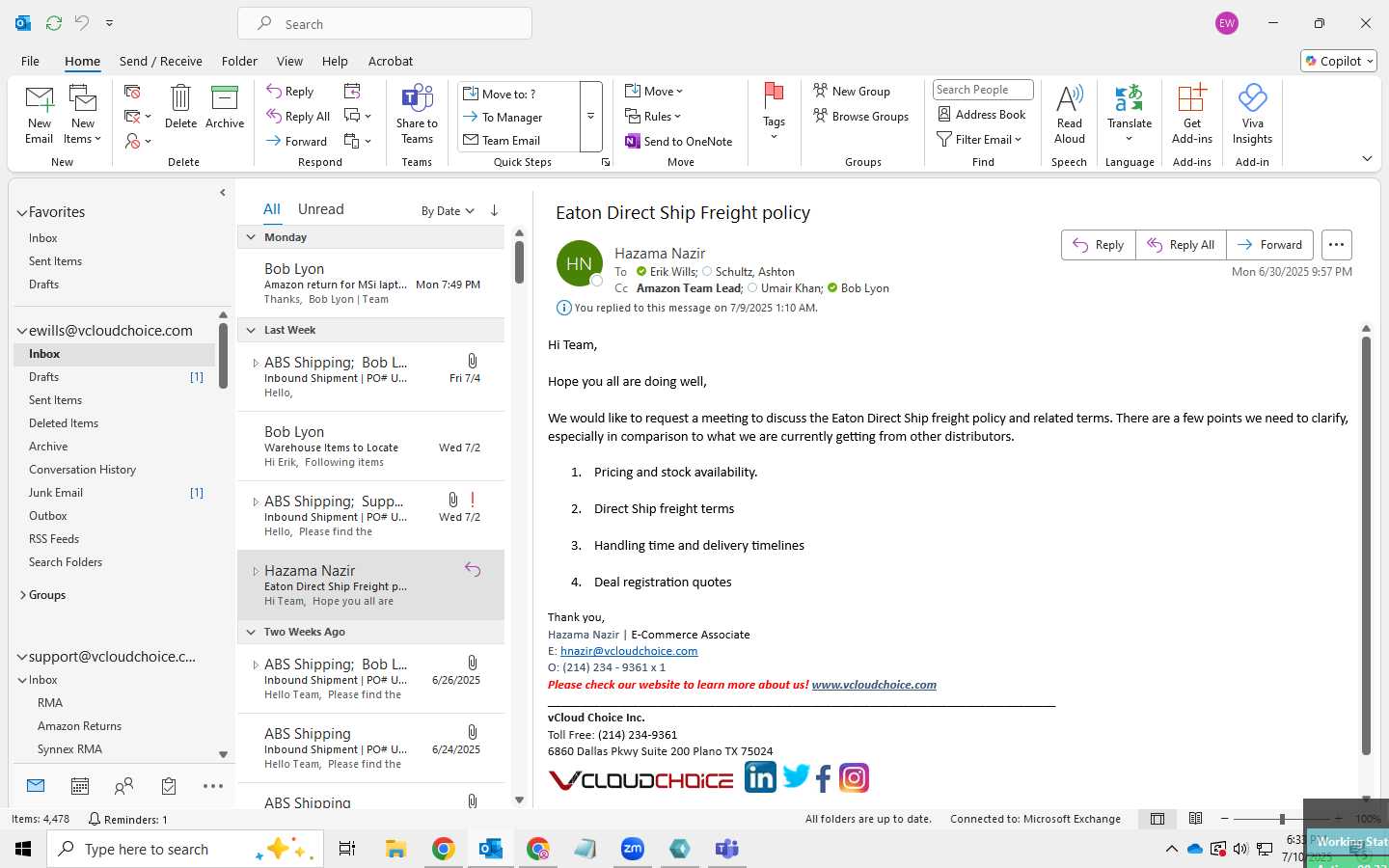This screenshot has height=868, width=1389.
Task: Click Get Add-ins
Action: pos(1192,115)
